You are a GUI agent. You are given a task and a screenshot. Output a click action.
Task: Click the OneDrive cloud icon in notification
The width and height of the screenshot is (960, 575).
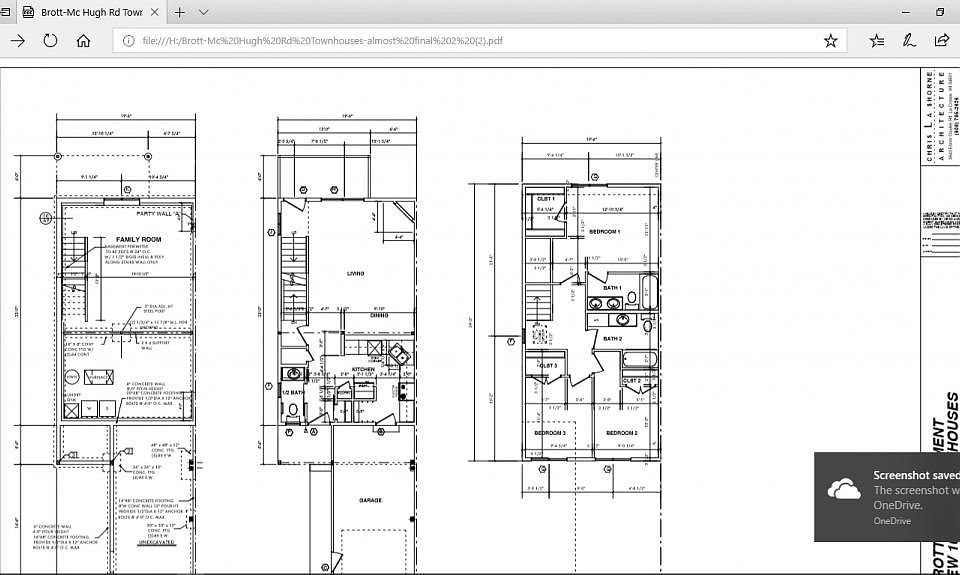pyautogui.click(x=844, y=488)
